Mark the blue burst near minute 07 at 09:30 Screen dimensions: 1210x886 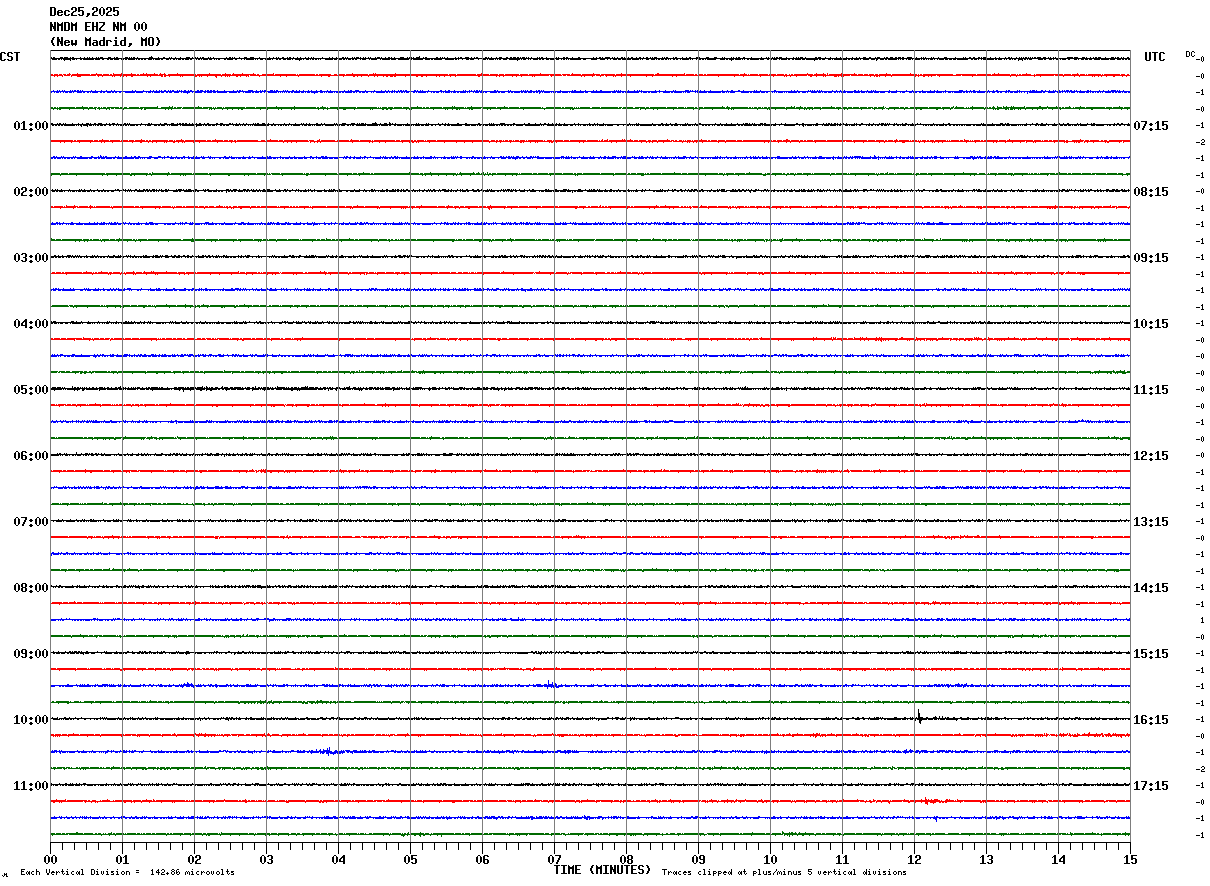point(551,684)
